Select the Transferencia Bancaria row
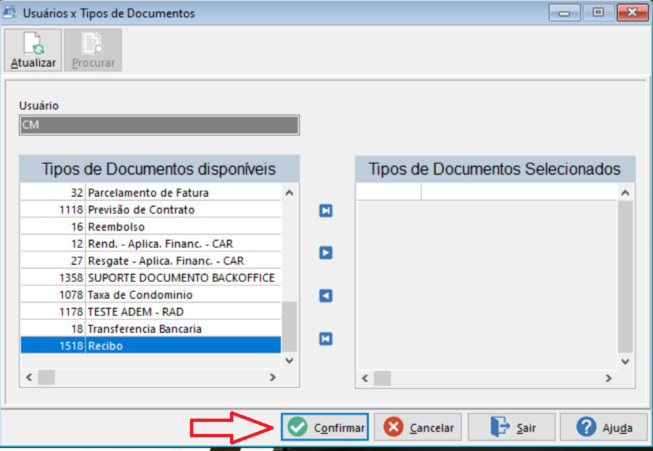Screen dimensions: 653x451 151,329
